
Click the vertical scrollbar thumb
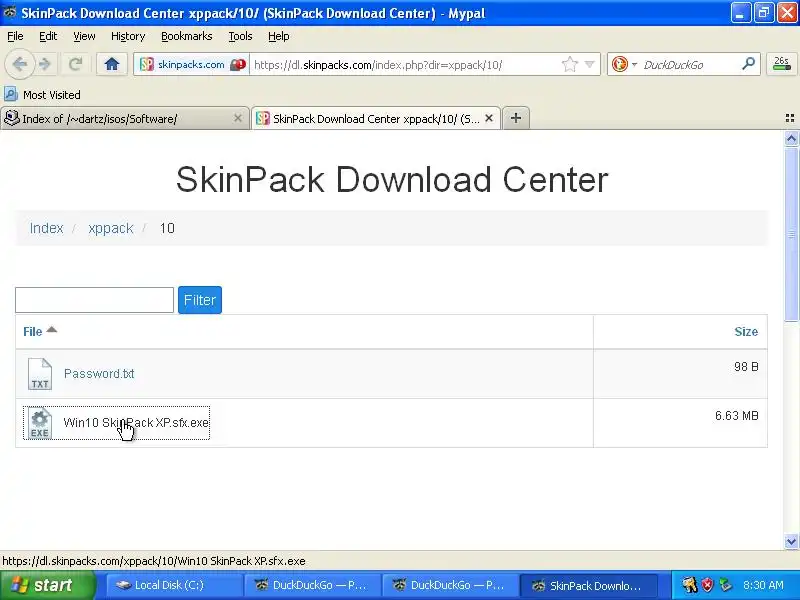[791, 234]
